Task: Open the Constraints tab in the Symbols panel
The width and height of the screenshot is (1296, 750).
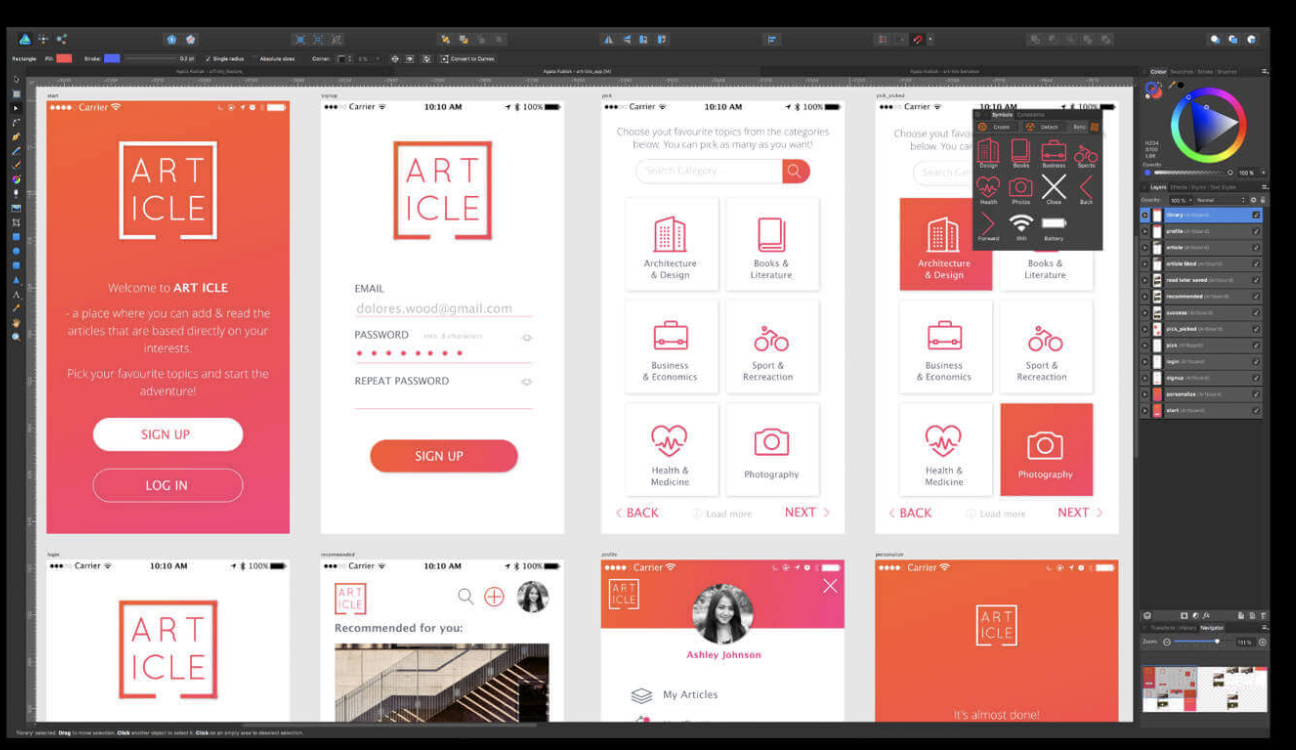Action: (1032, 115)
